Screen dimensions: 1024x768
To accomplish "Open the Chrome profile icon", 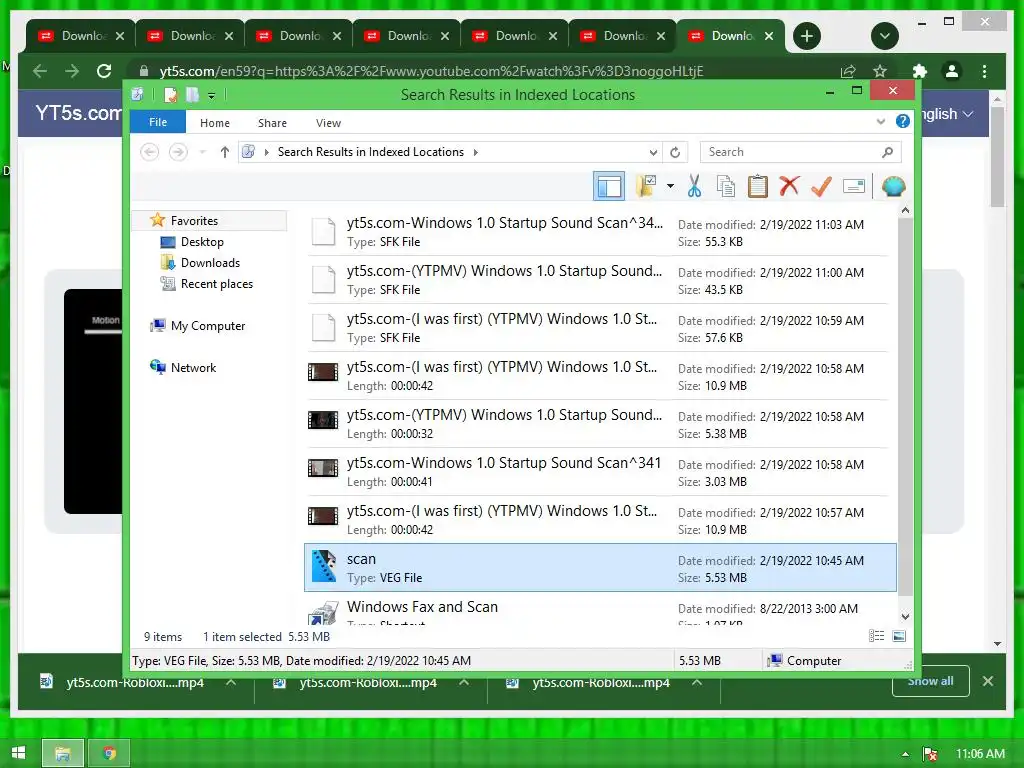I will [952, 71].
